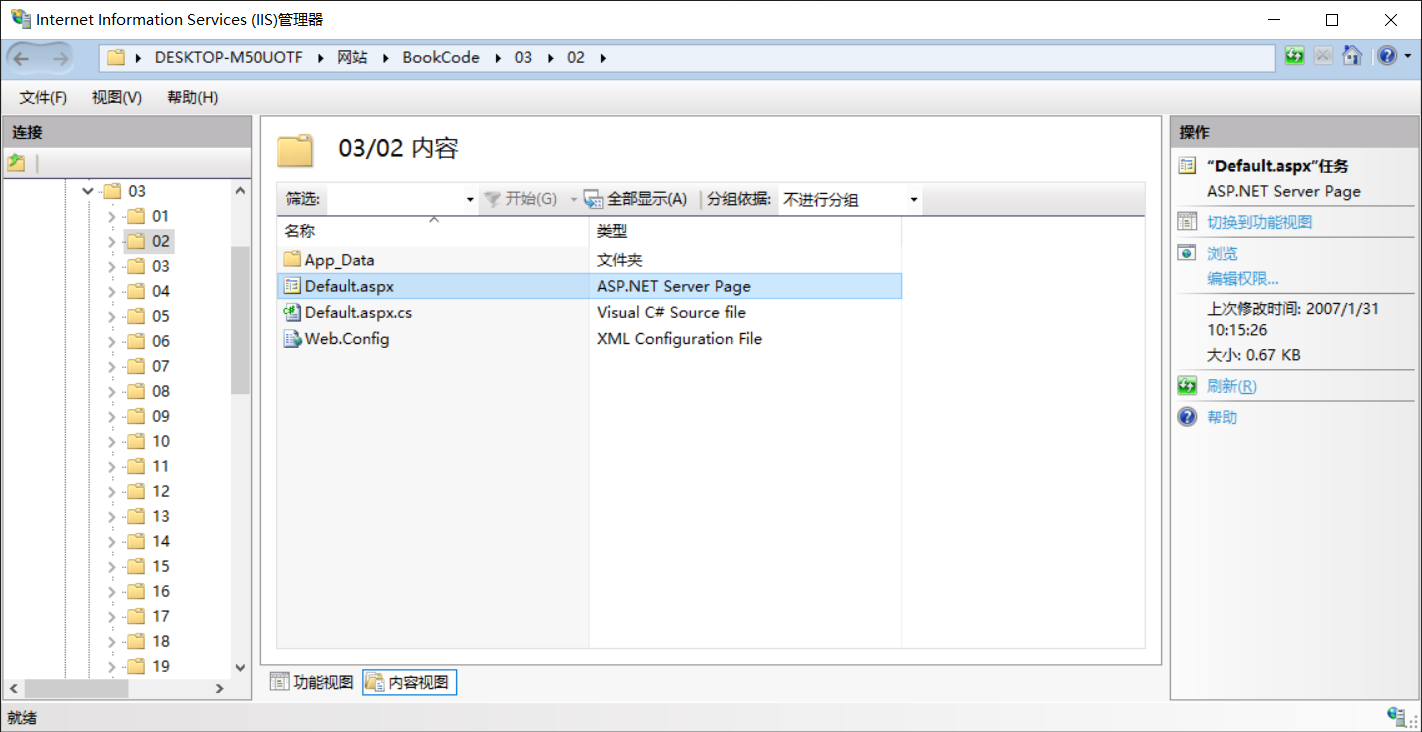Click folder icon of tree node 05

(136, 316)
